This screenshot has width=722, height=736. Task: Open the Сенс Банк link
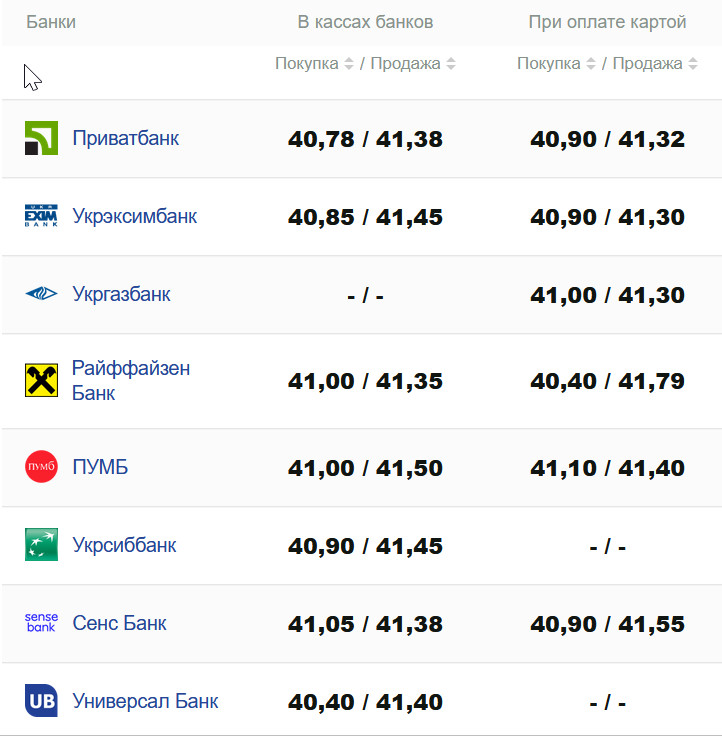tap(119, 623)
